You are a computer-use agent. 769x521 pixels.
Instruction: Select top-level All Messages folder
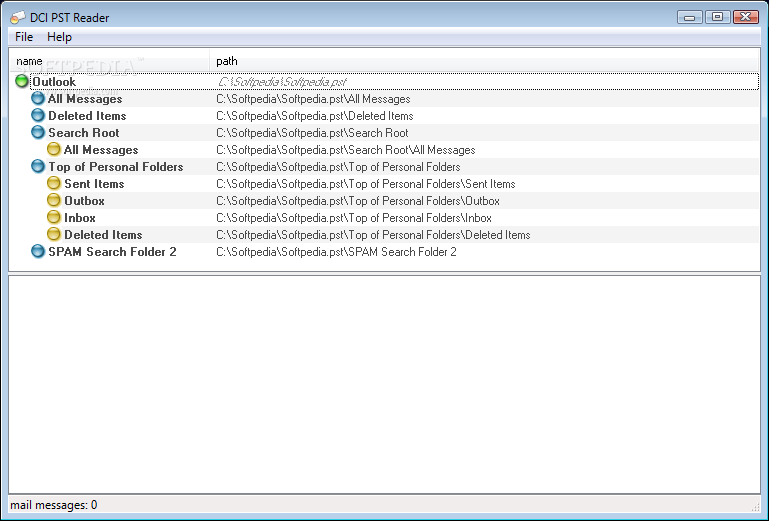point(85,99)
